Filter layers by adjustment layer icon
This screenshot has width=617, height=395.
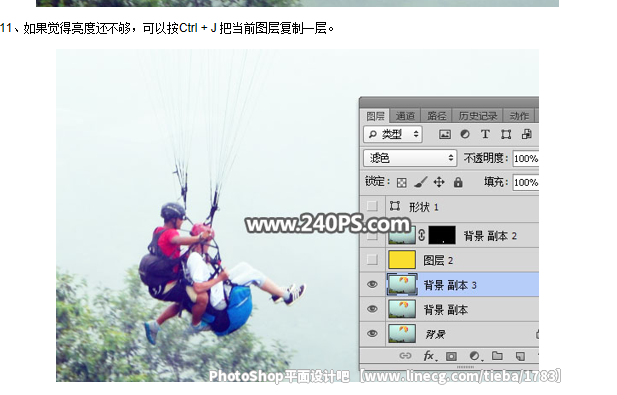465,134
